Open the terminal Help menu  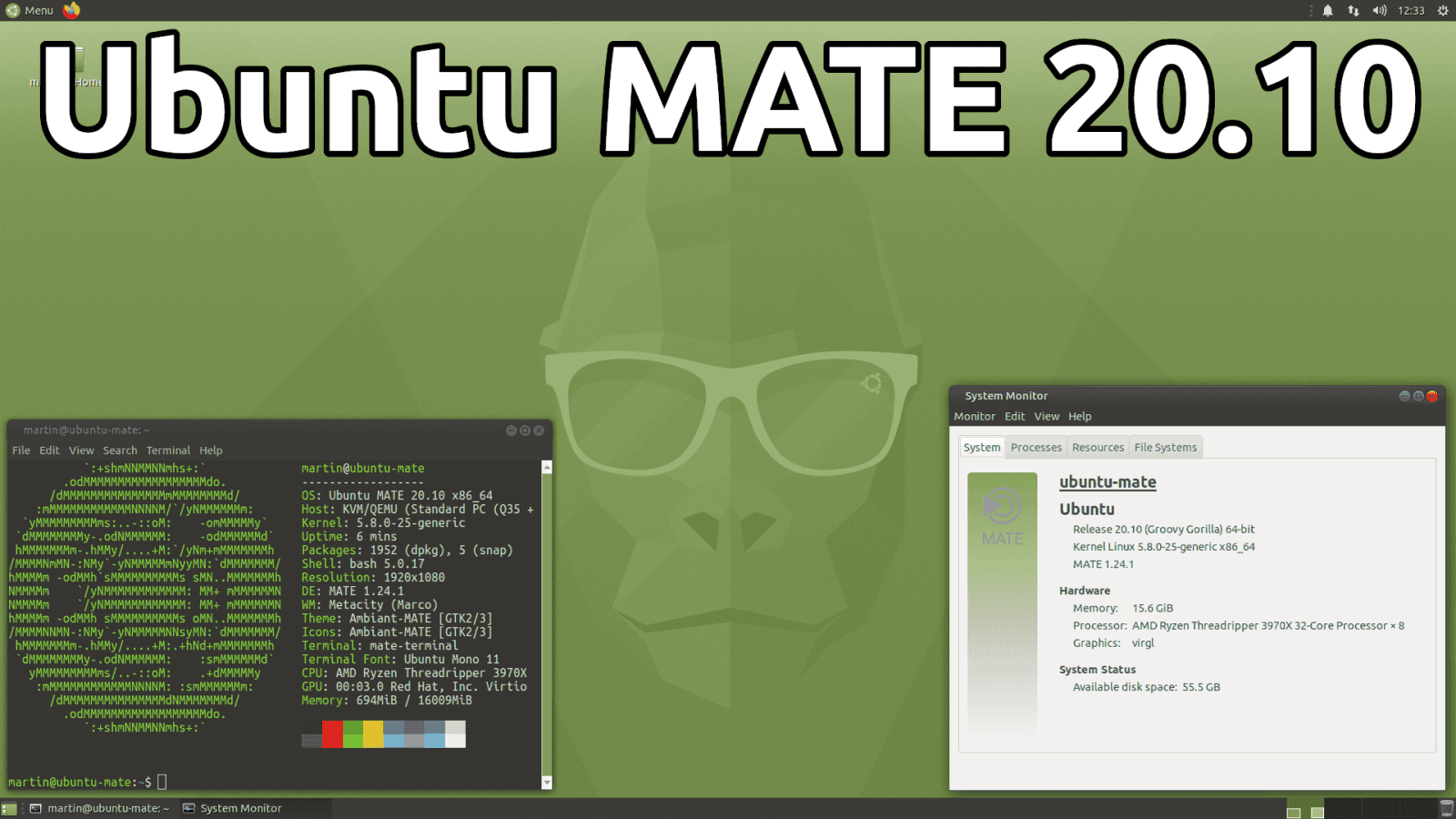211,450
